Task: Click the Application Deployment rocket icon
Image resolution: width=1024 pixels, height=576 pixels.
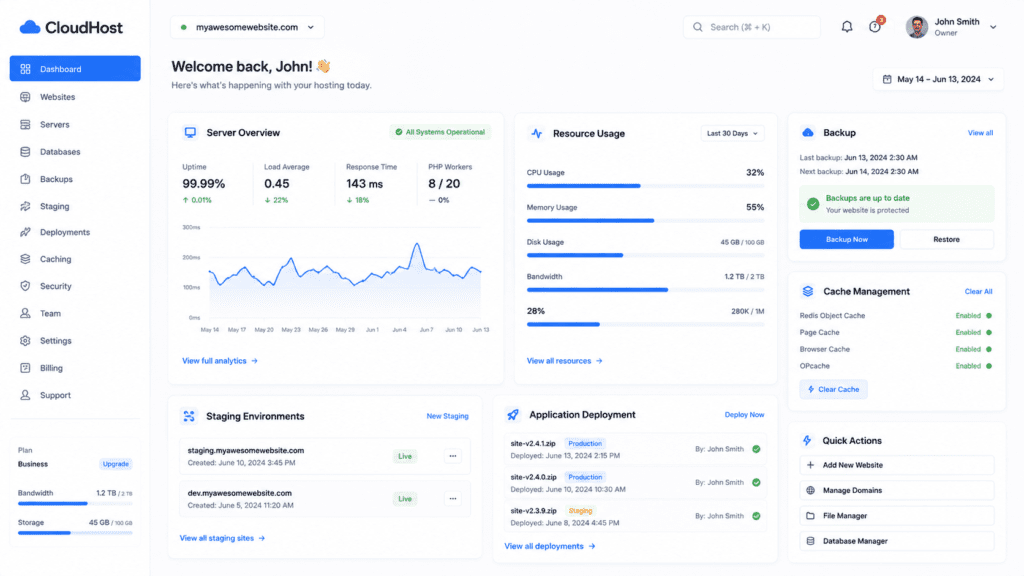Action: 513,415
